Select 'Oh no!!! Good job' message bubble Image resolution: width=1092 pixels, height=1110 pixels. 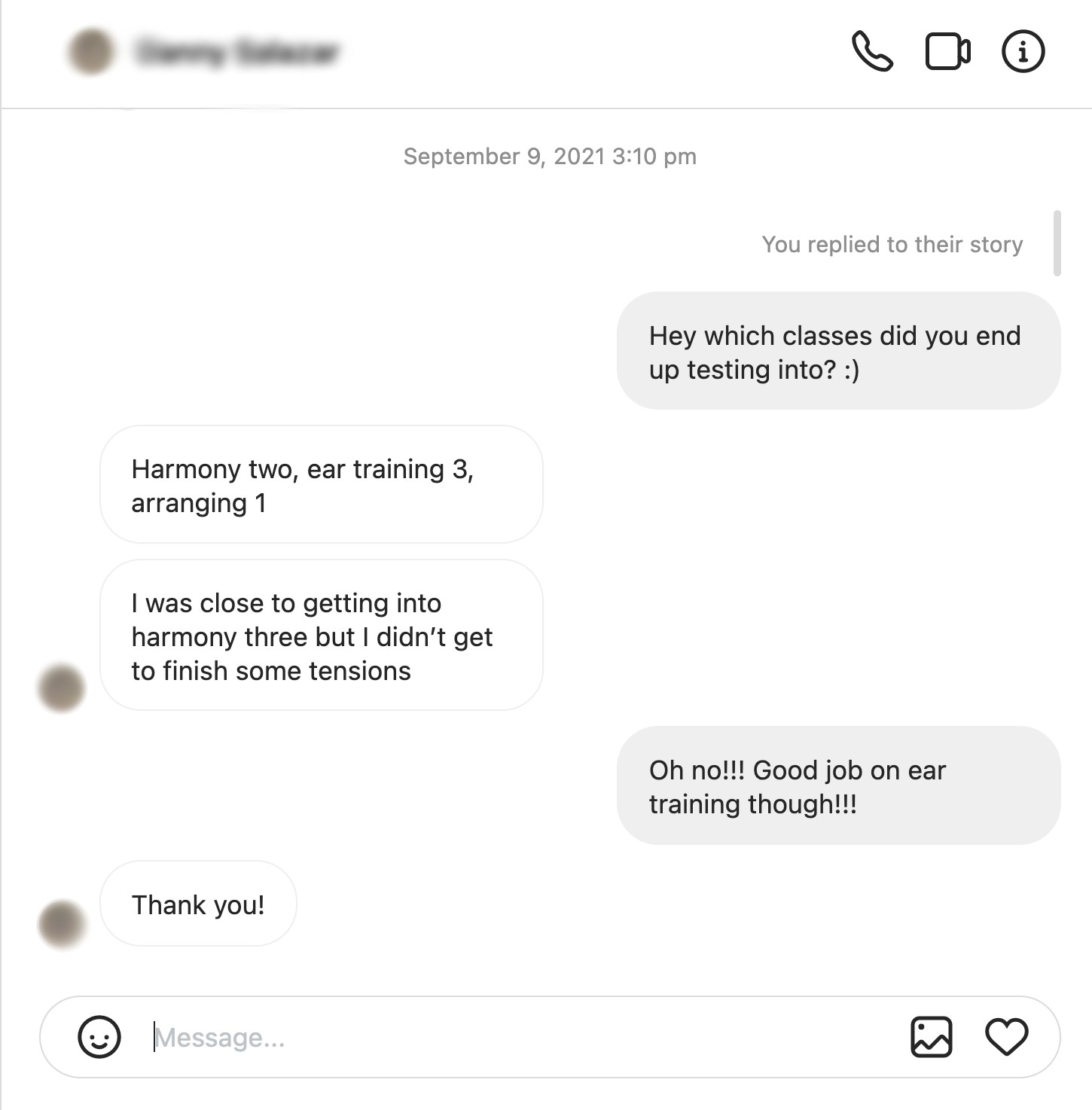pos(838,785)
